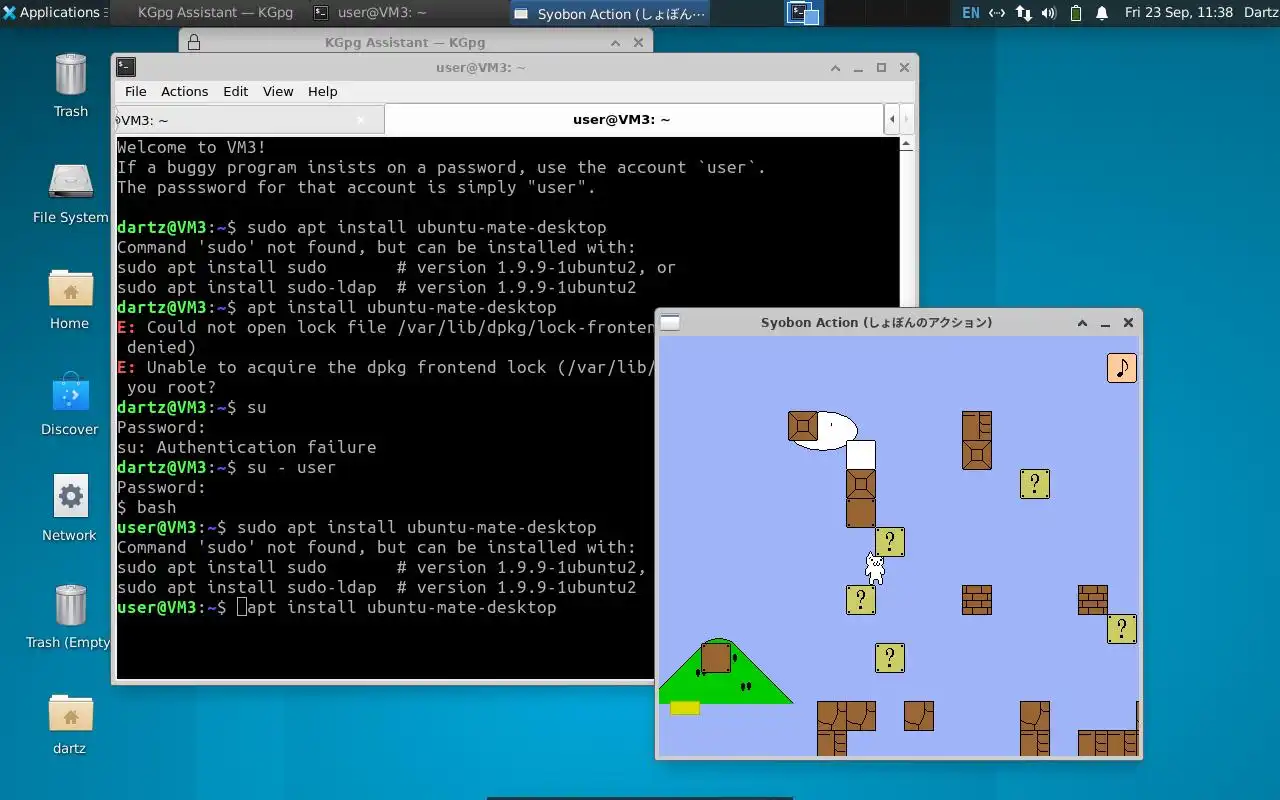Open the Home folder desktop icon

tap(70, 298)
